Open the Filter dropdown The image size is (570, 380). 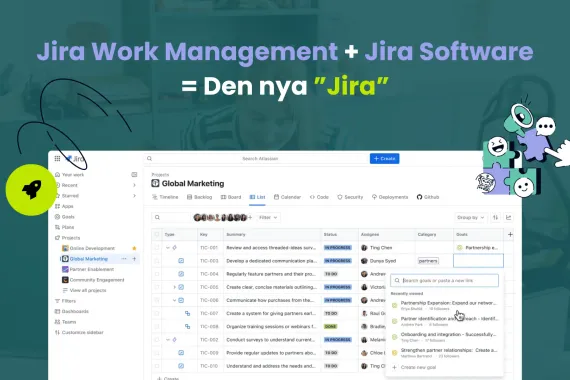coord(268,217)
